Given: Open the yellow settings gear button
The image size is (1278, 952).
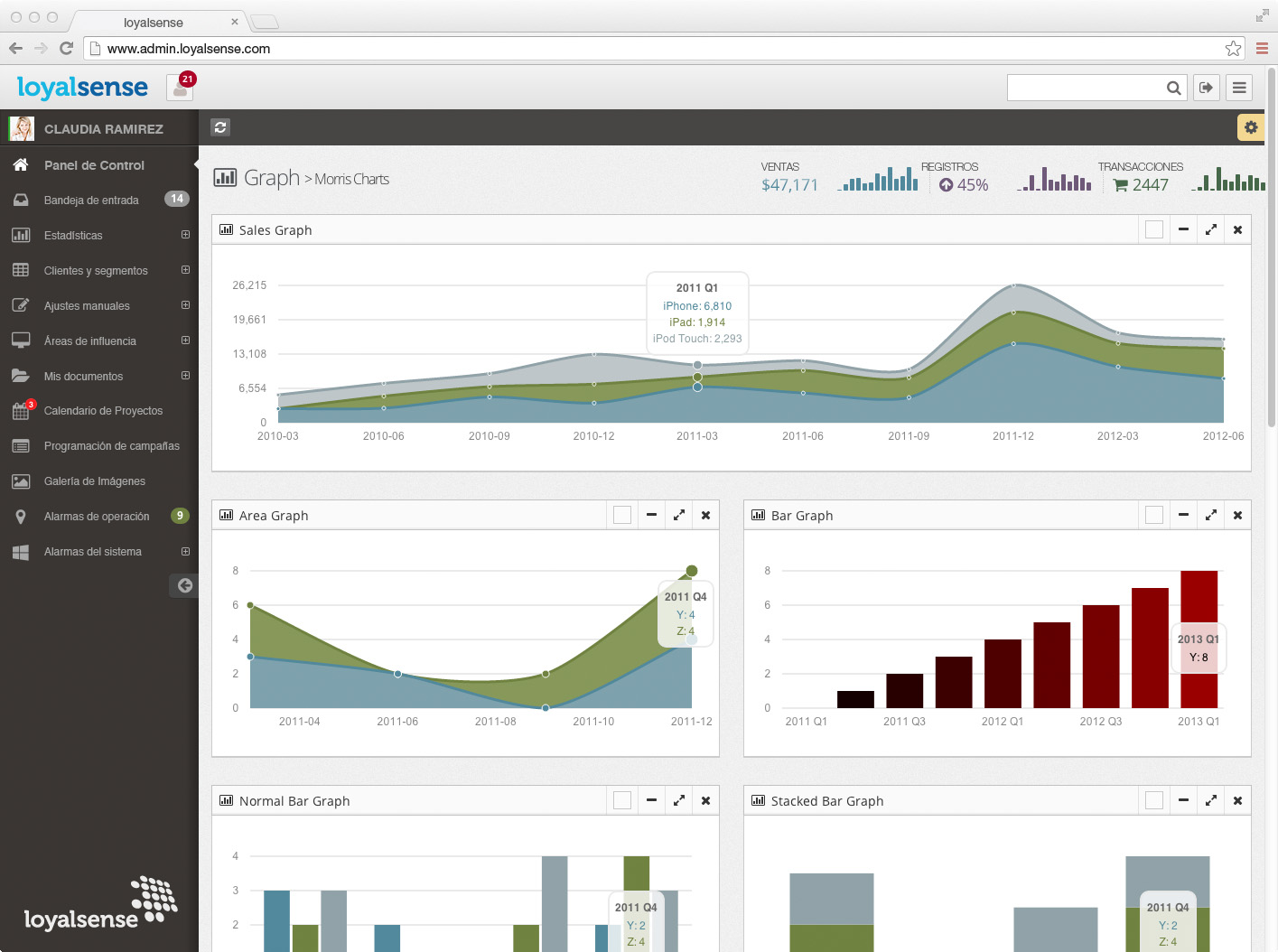Looking at the screenshot, I should tap(1250, 127).
